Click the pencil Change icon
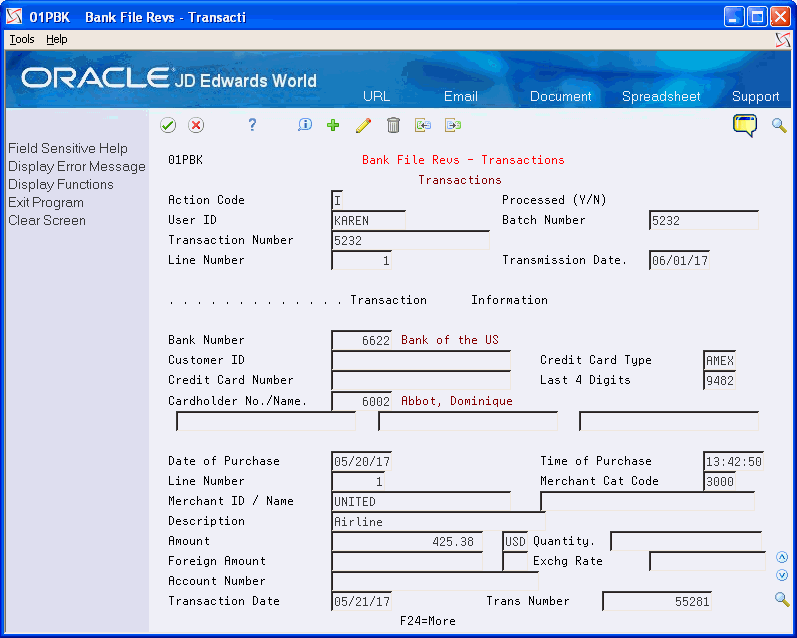Image resolution: width=797 pixels, height=638 pixels. pyautogui.click(x=363, y=125)
